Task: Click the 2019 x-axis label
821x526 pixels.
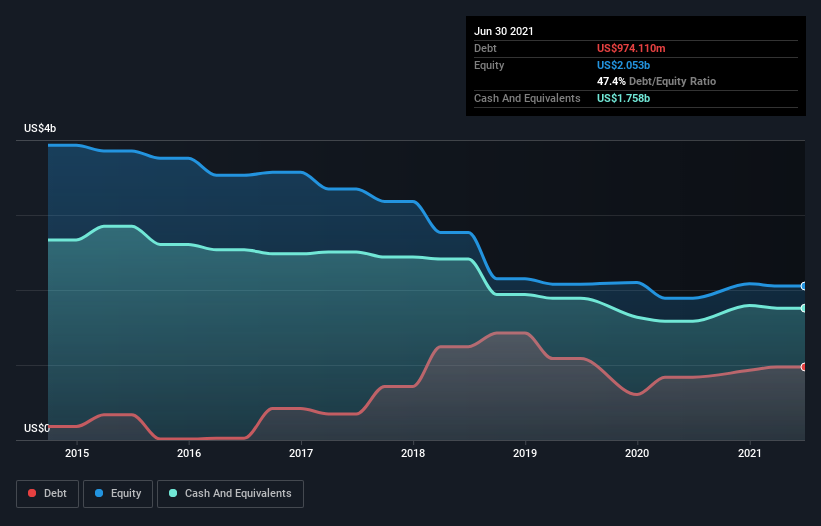Action: click(525, 453)
